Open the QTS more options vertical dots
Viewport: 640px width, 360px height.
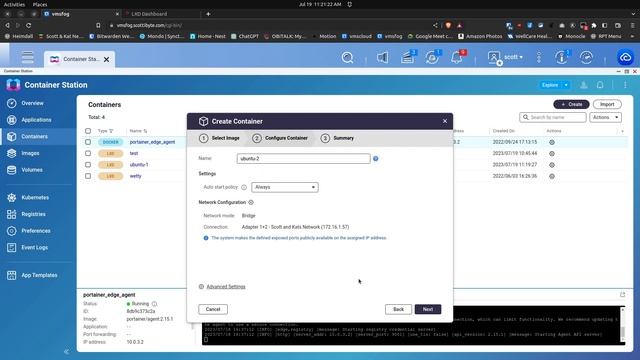539,58
